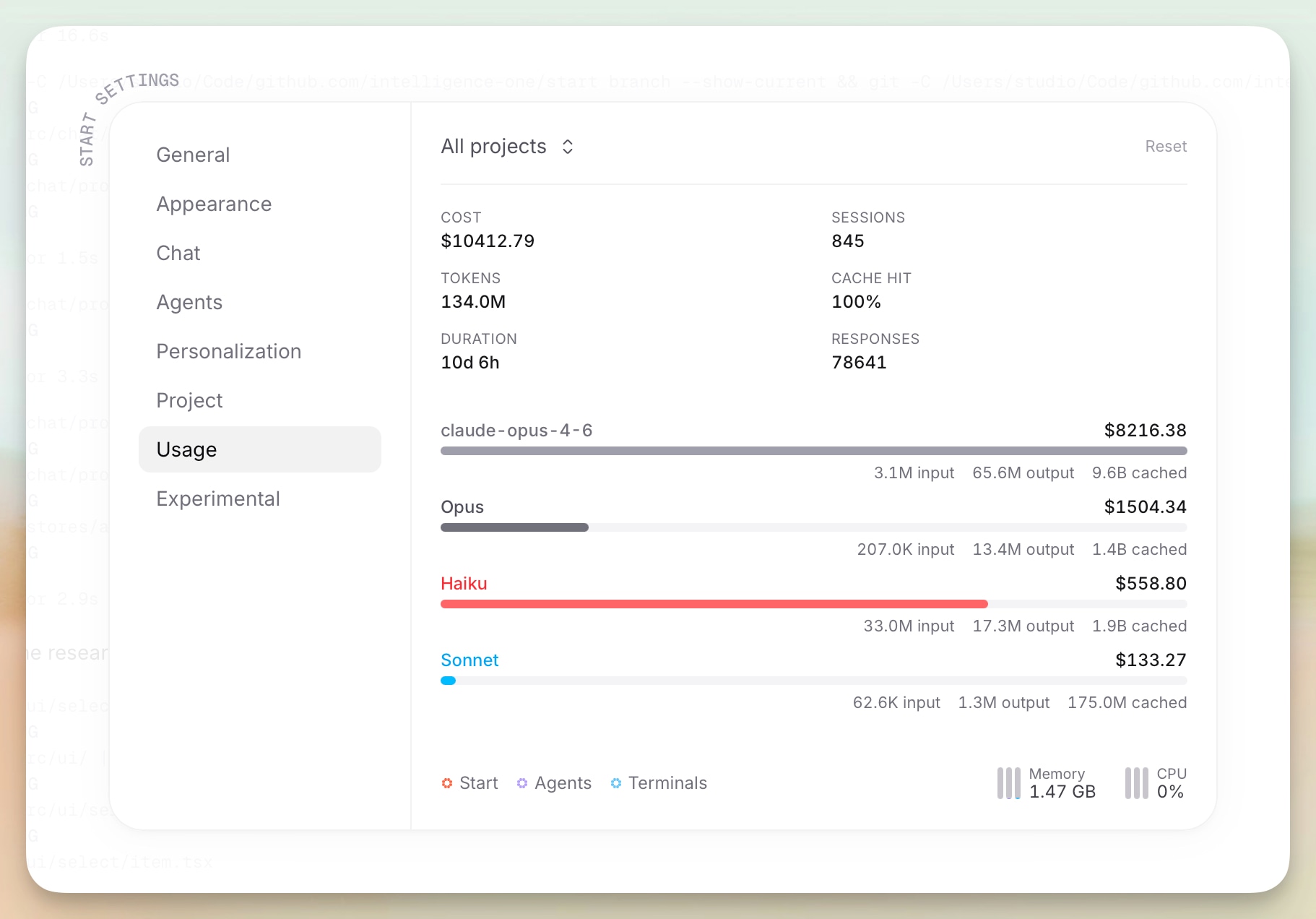Click the purple Agents process icon
Image resolution: width=1316 pixels, height=919 pixels.
coord(522,783)
